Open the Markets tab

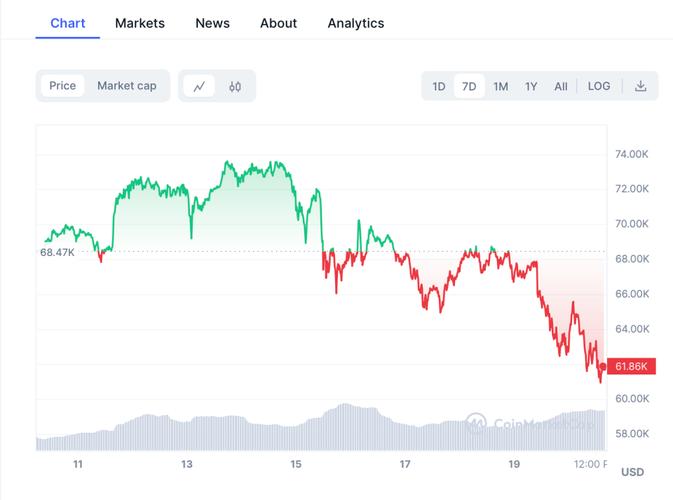(x=140, y=22)
